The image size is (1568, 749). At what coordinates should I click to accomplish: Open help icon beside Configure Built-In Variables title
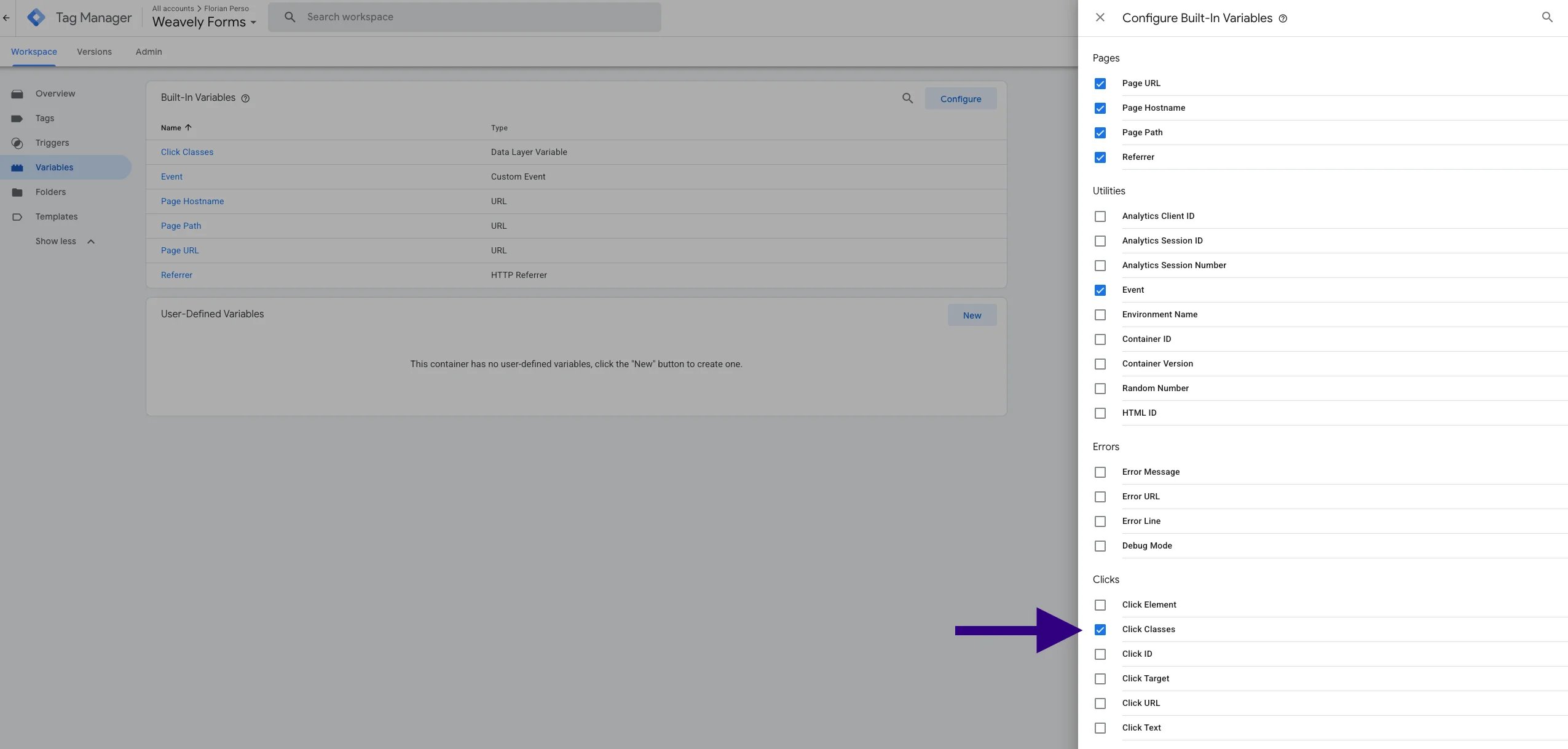(1283, 18)
